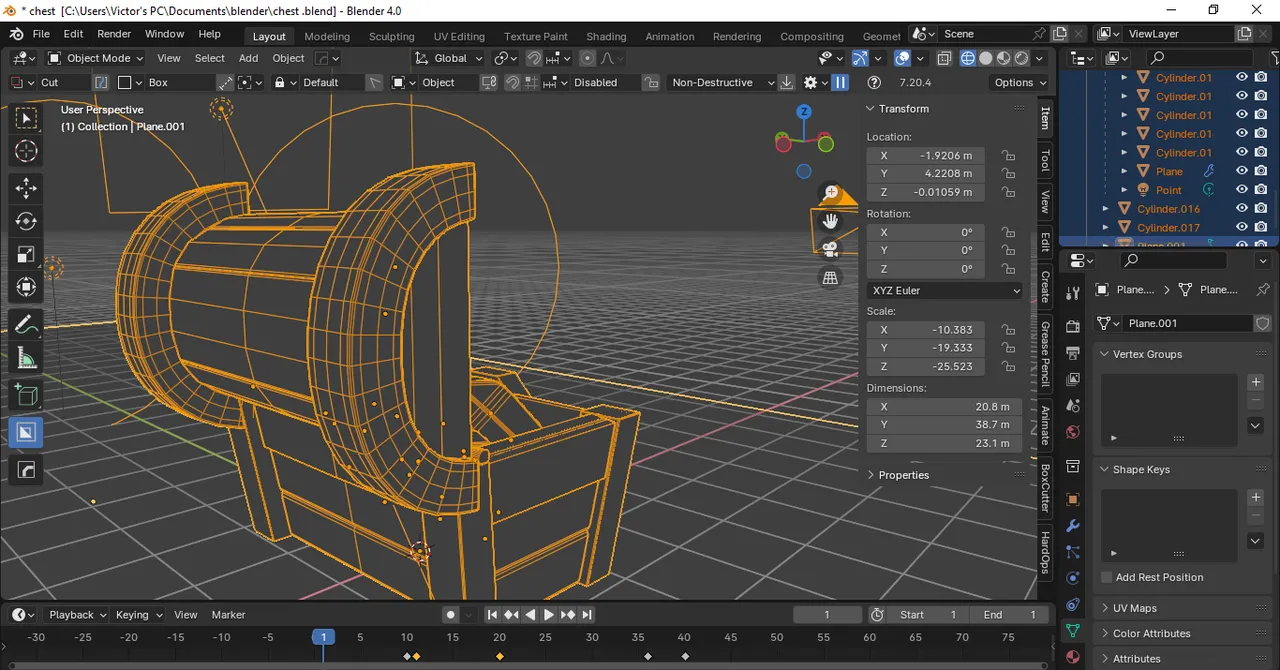Play the animation forward
1280x670 pixels.
[x=548, y=615]
